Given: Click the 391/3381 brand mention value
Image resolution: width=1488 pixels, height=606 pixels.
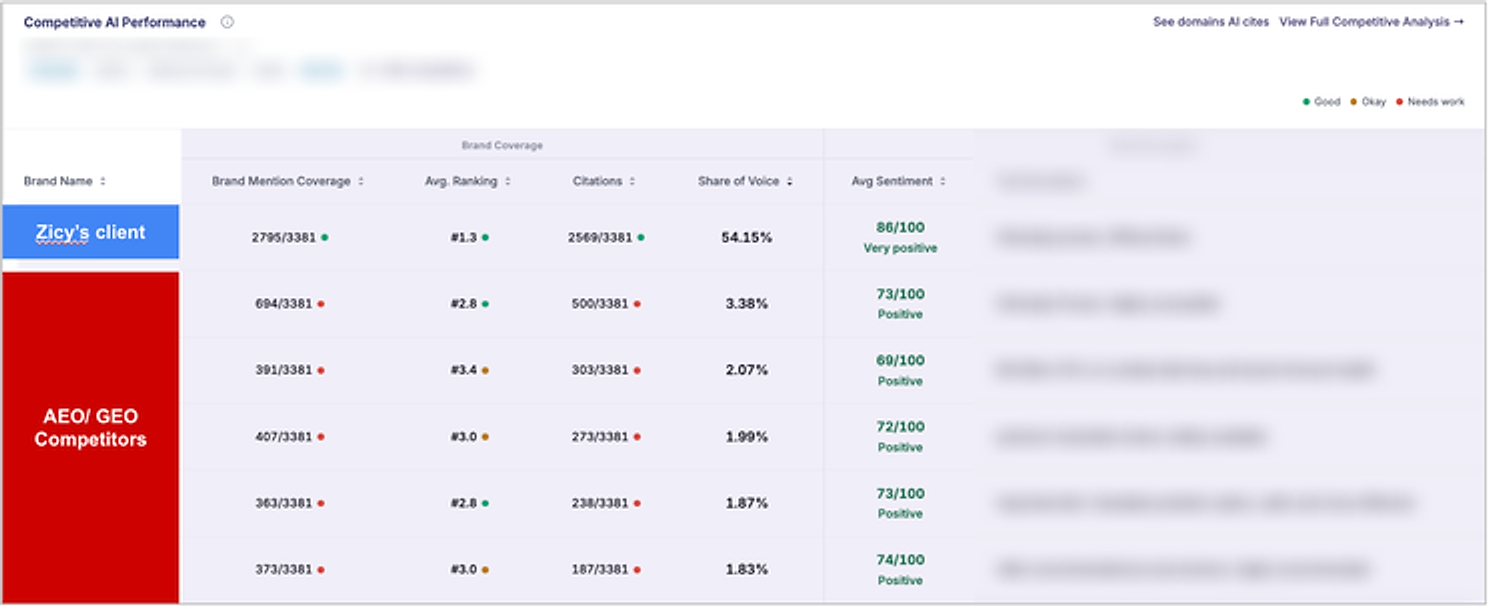Looking at the screenshot, I should [x=284, y=370].
